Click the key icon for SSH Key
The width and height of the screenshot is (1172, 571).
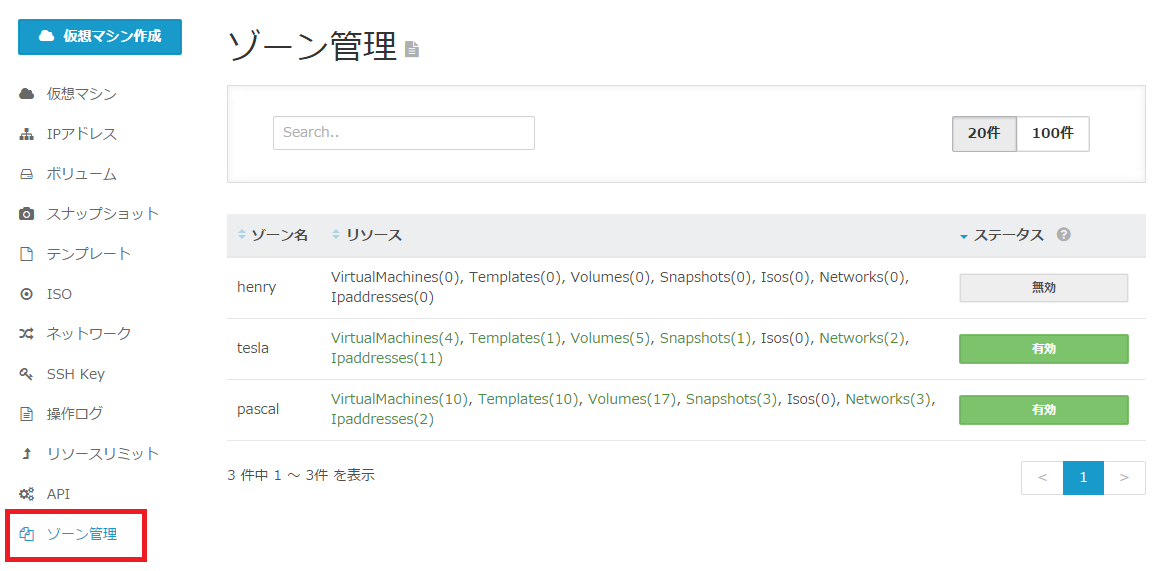[27, 374]
